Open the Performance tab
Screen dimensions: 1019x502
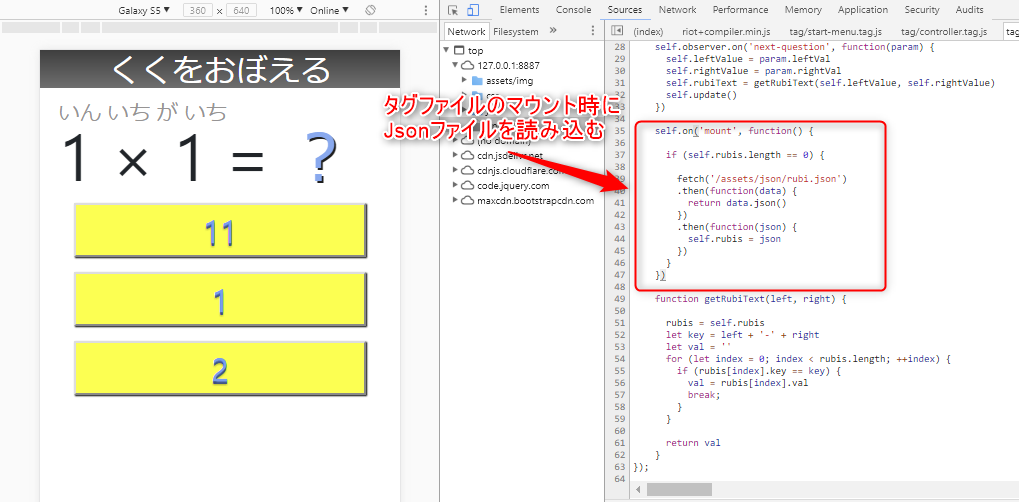click(x=740, y=10)
